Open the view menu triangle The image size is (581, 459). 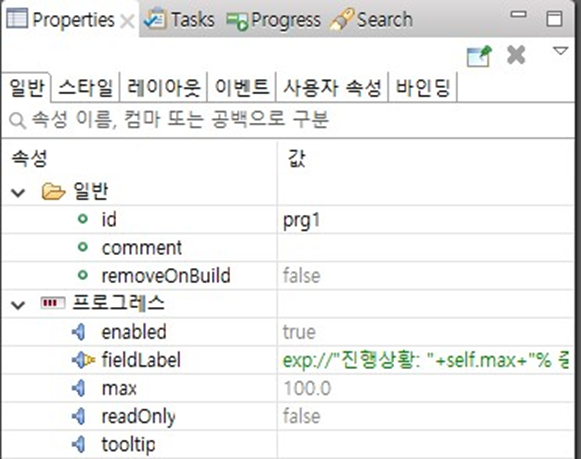(x=560, y=51)
